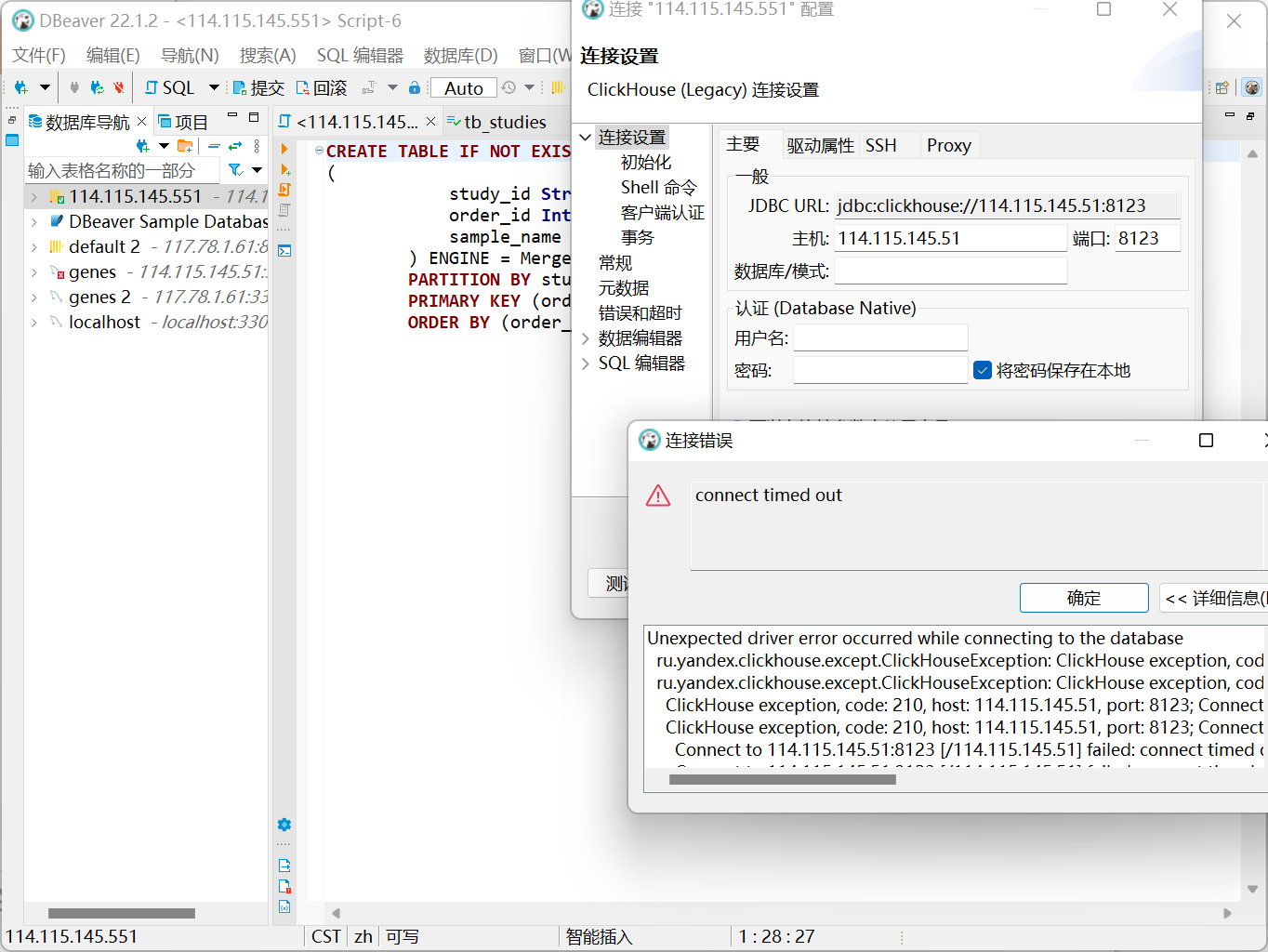Screen dimensions: 1268x952
Task: Switch to tb_studies editor tab
Action: (497, 122)
